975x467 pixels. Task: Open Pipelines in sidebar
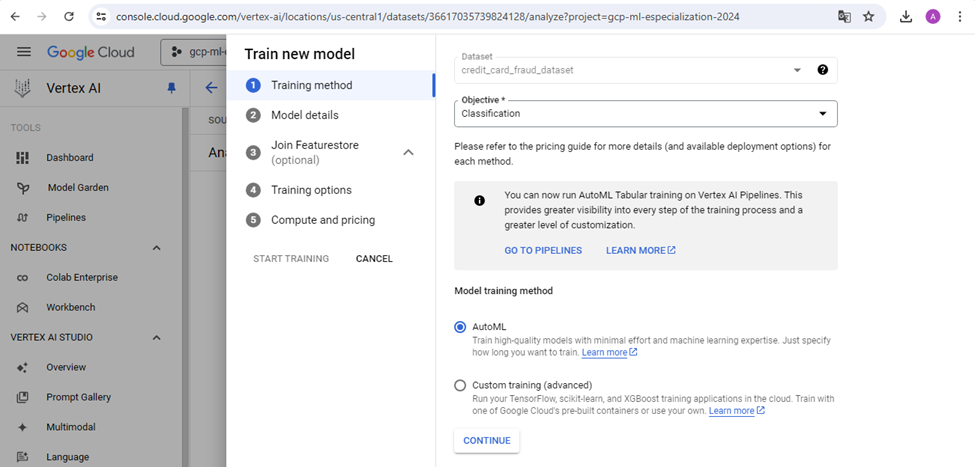[66, 218]
